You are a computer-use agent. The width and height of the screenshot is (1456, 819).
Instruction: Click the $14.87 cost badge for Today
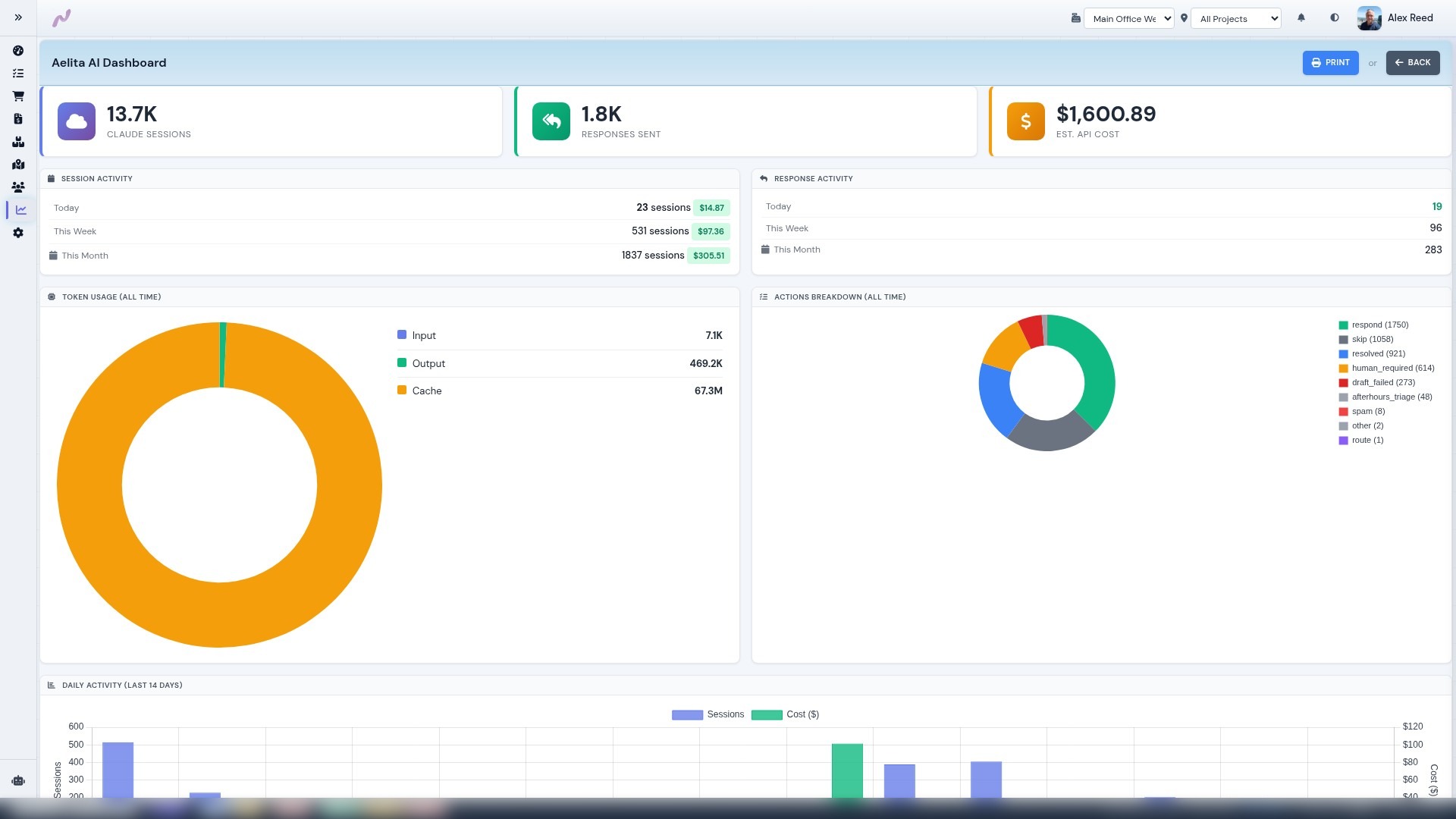click(x=711, y=208)
